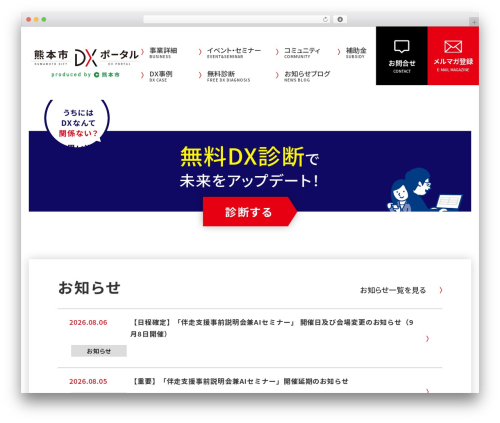Click the お知らせ category tag
This screenshot has height=423, width=500.
point(99,351)
